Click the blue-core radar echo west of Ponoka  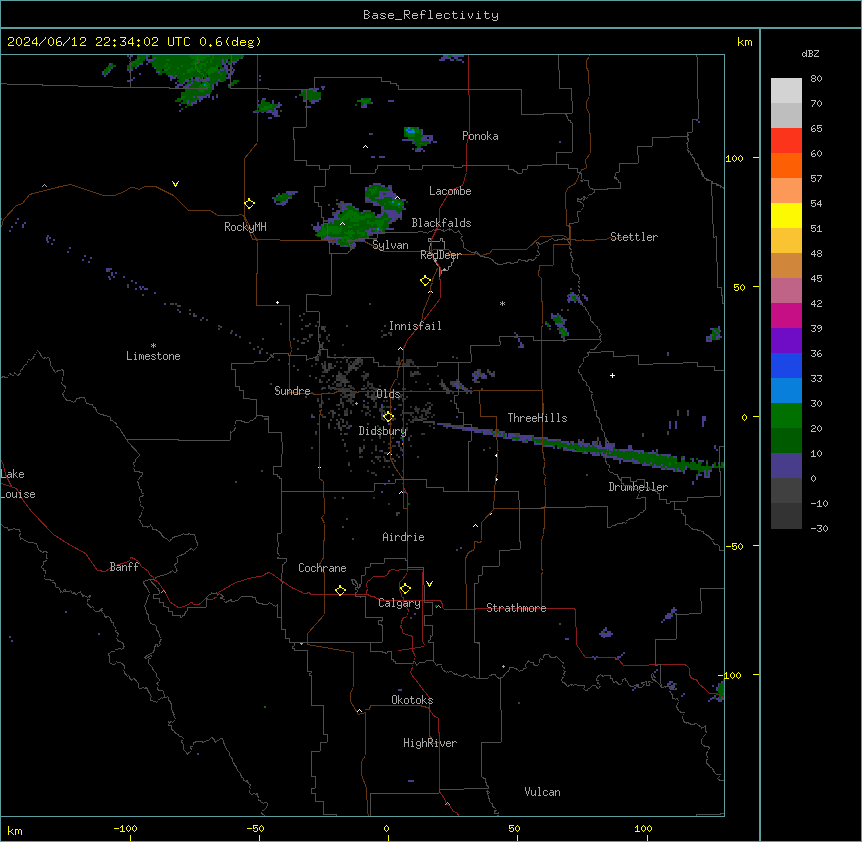click(418, 137)
